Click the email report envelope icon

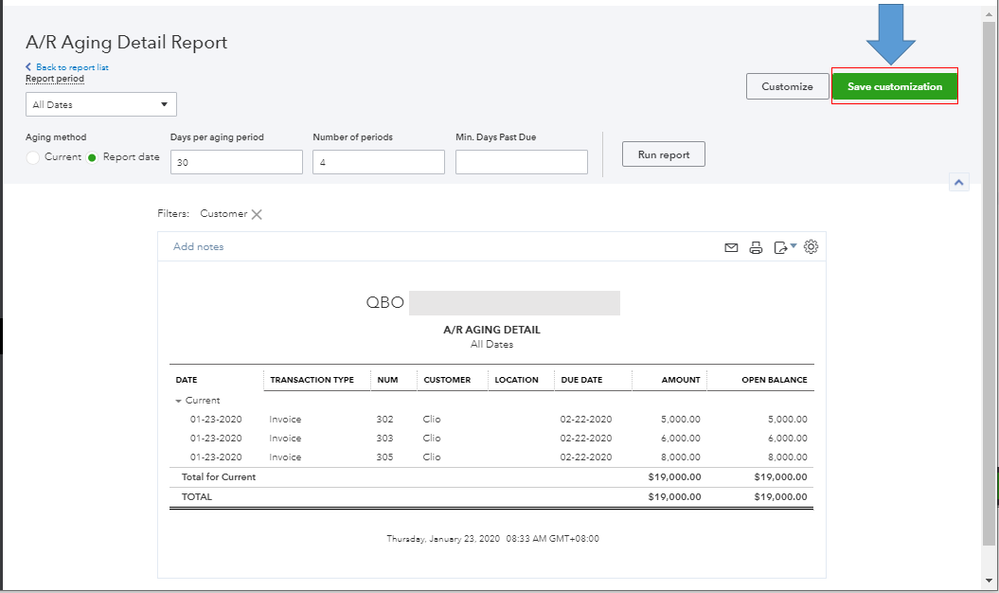pos(731,247)
